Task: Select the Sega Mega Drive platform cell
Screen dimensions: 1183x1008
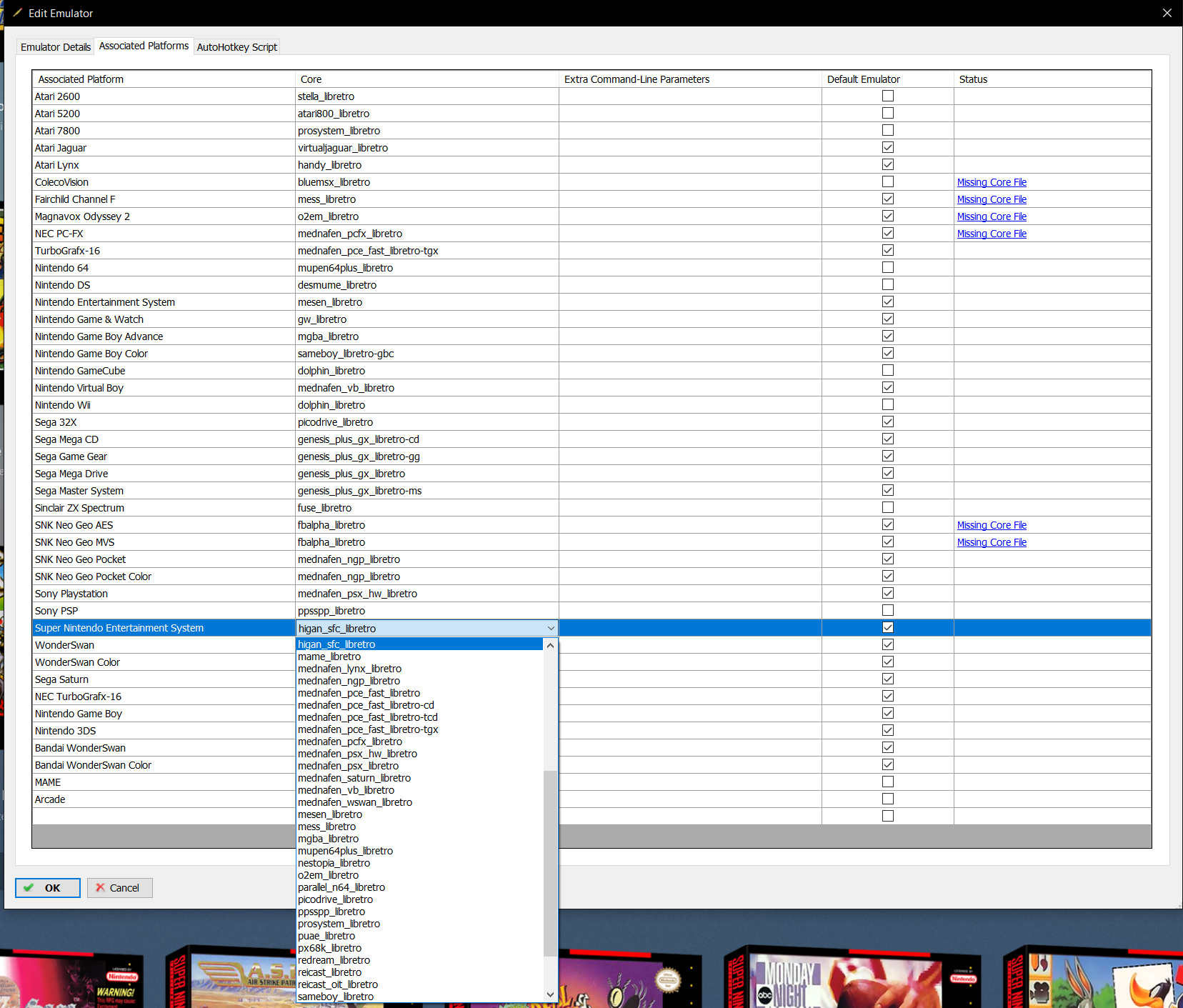Action: (x=164, y=474)
